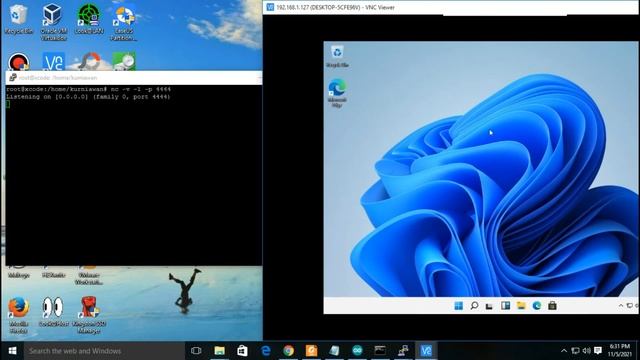
Task: Open Widgets in the remote Windows 11 taskbar
Action: [505, 306]
